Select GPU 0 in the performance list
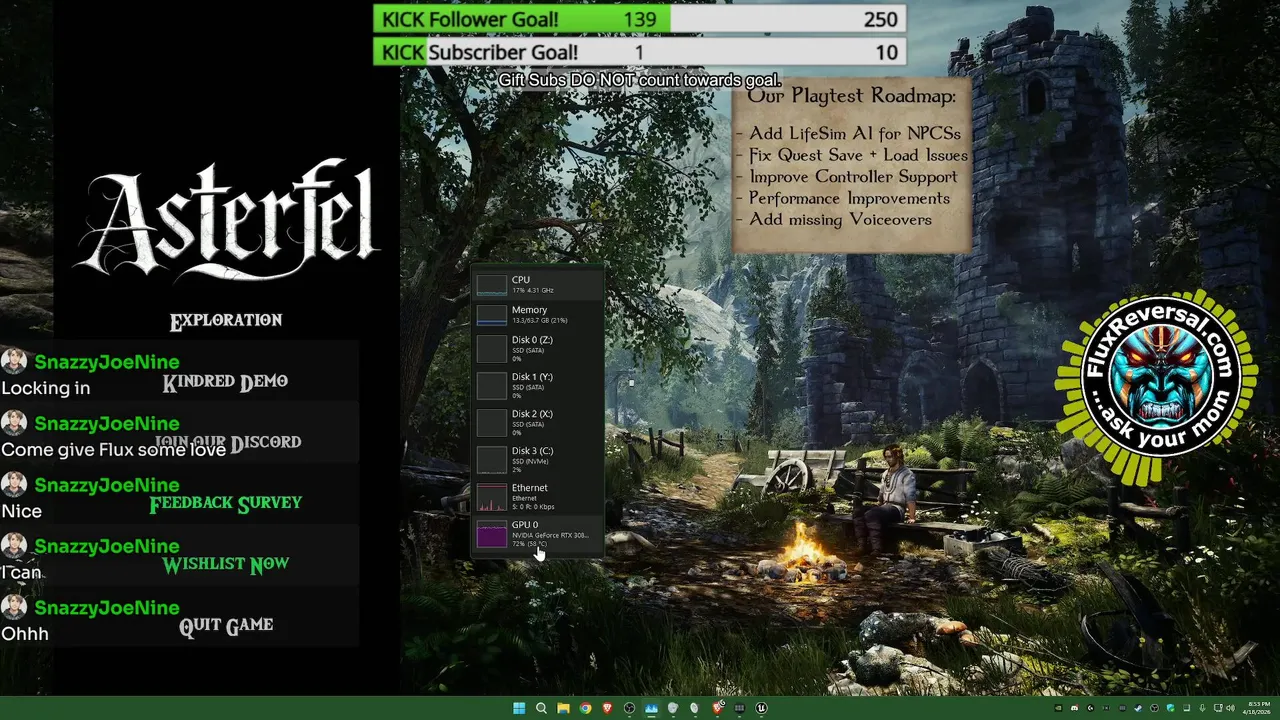Viewport: 1280px width, 720px height. (539, 534)
